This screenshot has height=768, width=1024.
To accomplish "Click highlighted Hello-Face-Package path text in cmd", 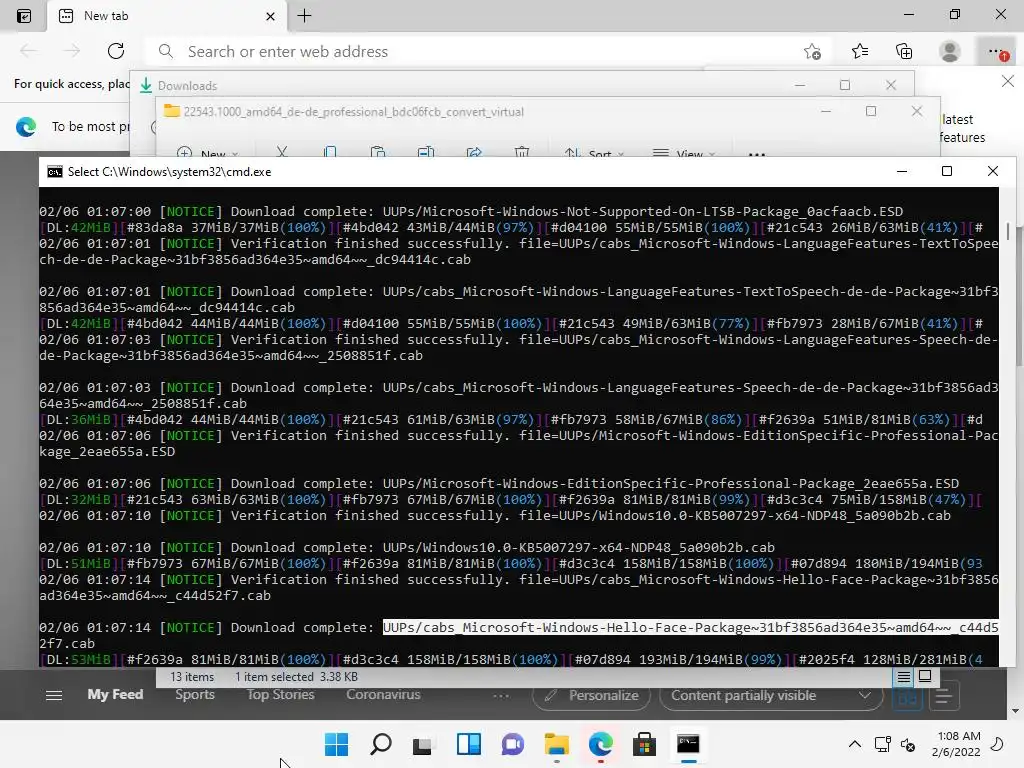I will point(690,628).
